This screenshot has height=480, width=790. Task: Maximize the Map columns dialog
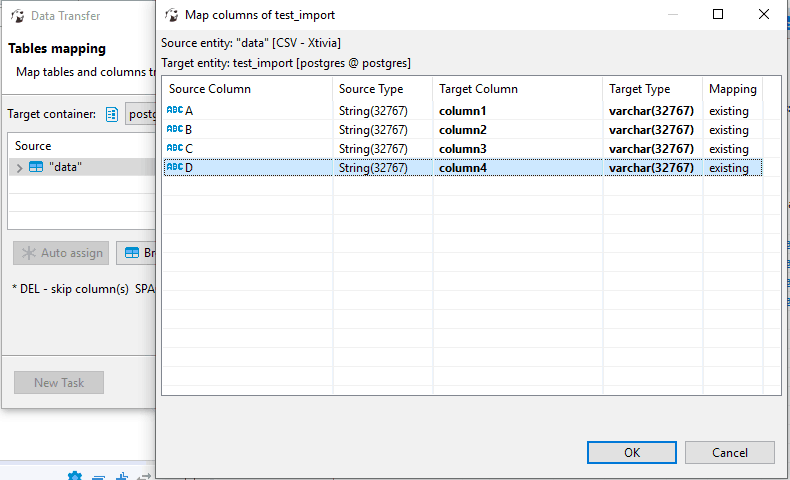pos(718,14)
